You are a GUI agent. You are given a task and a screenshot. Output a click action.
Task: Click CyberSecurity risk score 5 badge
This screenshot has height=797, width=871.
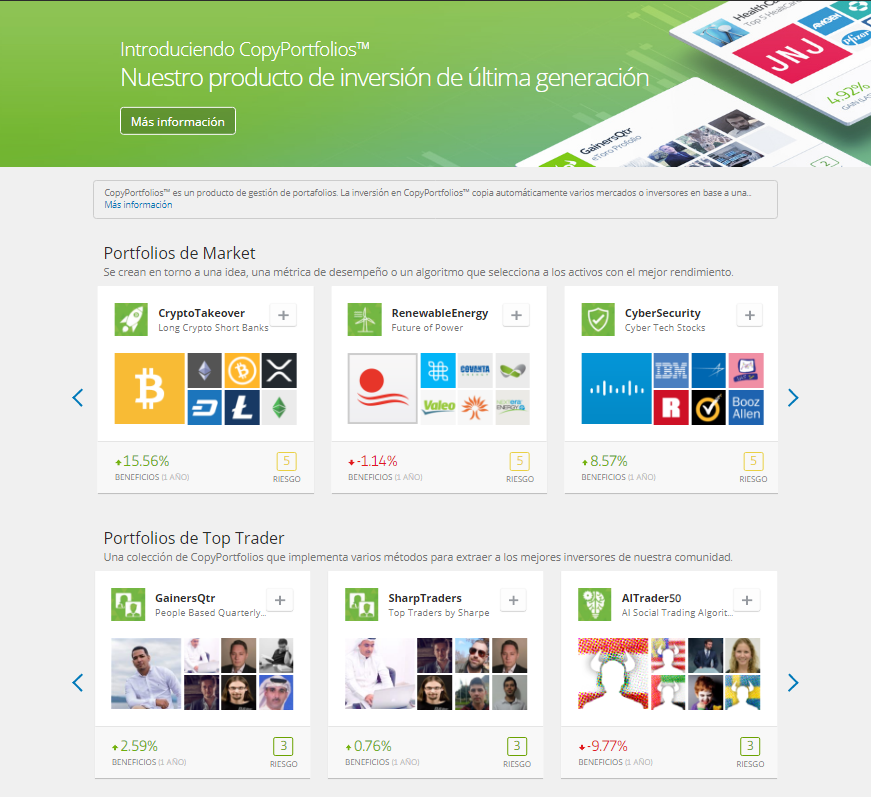point(753,461)
